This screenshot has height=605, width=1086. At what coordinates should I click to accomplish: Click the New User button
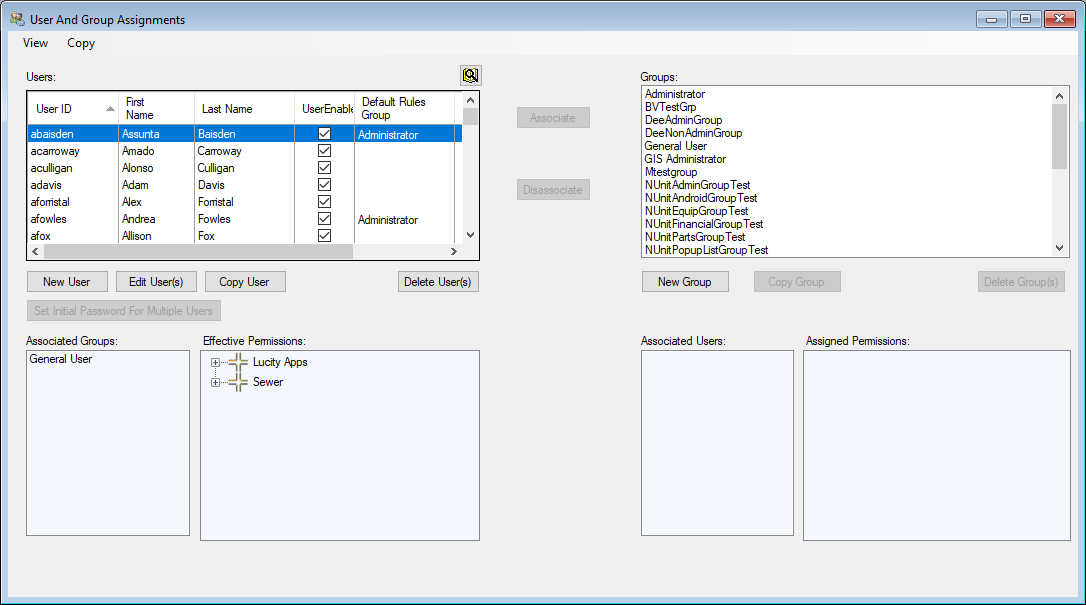tap(66, 281)
